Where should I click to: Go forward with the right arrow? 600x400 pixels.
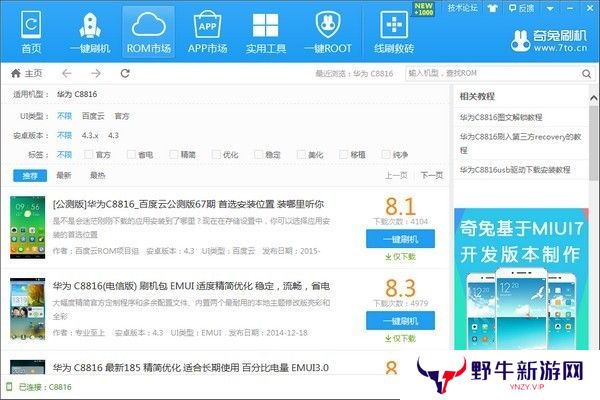coord(96,73)
